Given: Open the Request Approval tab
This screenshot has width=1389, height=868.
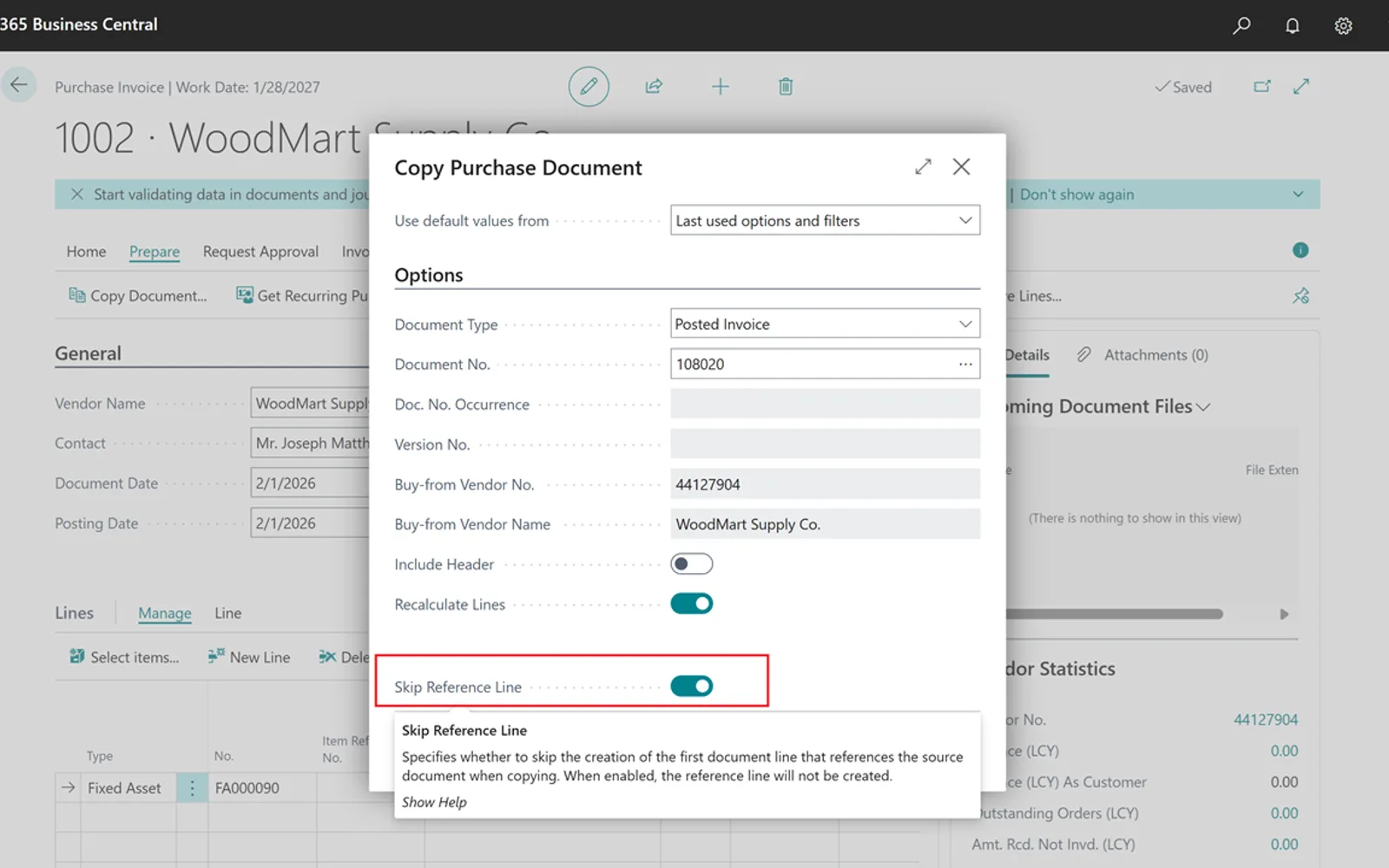Looking at the screenshot, I should tap(260, 252).
